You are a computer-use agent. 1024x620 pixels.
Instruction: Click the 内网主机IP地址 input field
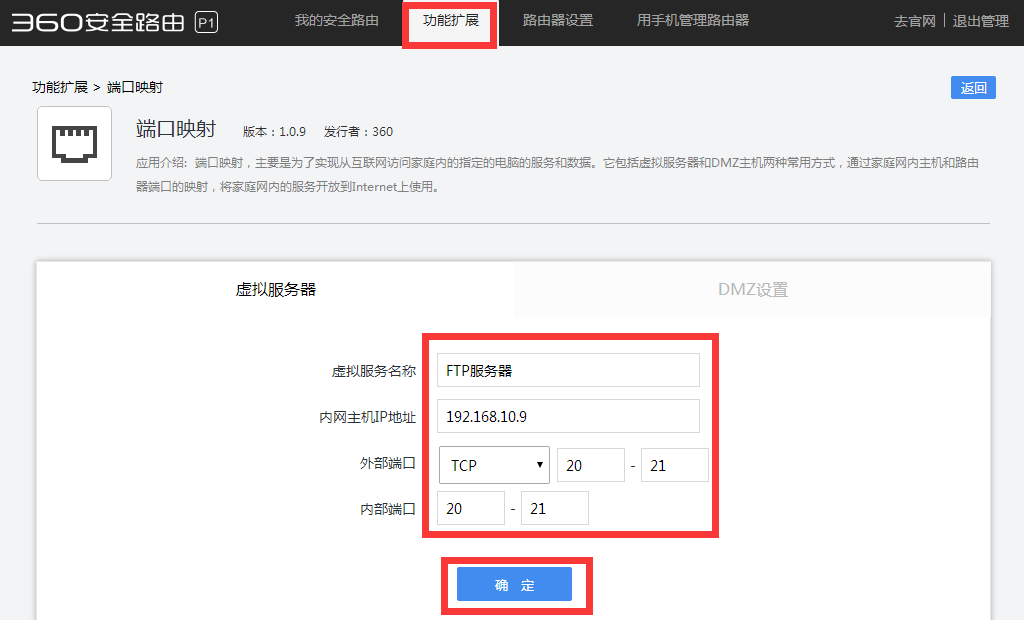[568, 416]
